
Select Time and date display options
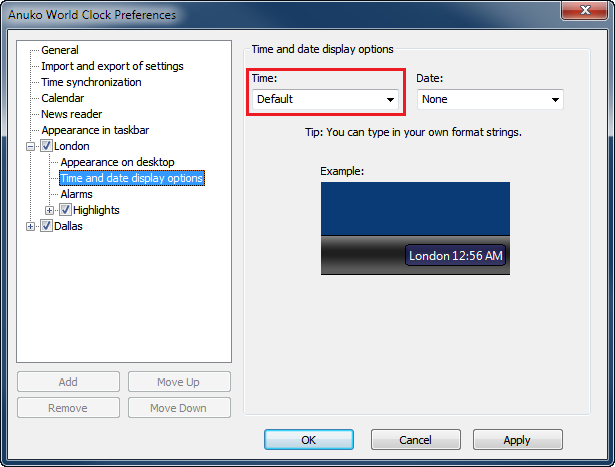pyautogui.click(x=132, y=178)
